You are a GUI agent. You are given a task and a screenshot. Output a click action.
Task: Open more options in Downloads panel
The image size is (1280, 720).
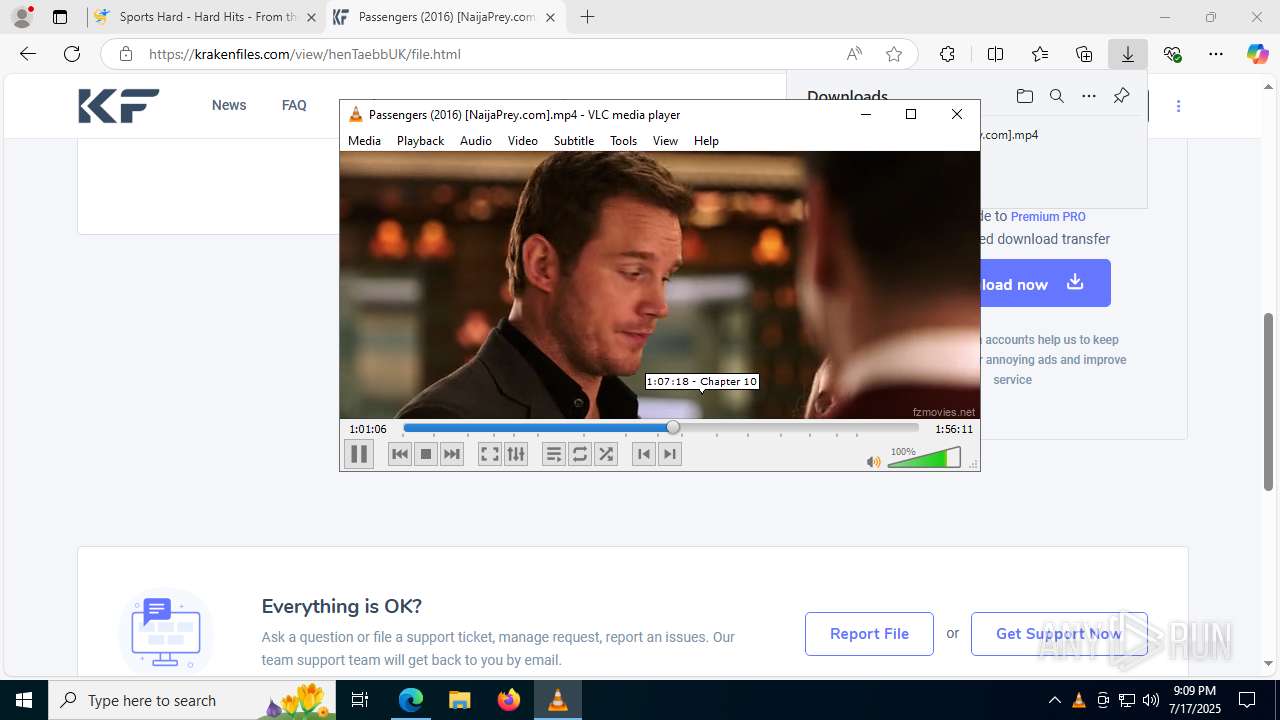tap(1089, 96)
